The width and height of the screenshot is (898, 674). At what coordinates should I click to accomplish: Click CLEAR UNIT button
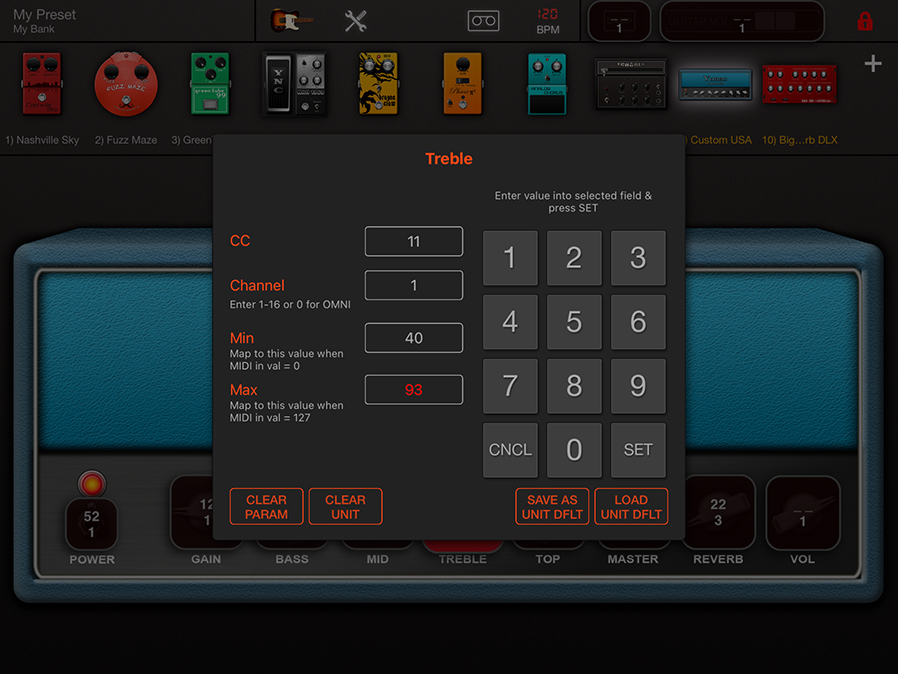[345, 507]
